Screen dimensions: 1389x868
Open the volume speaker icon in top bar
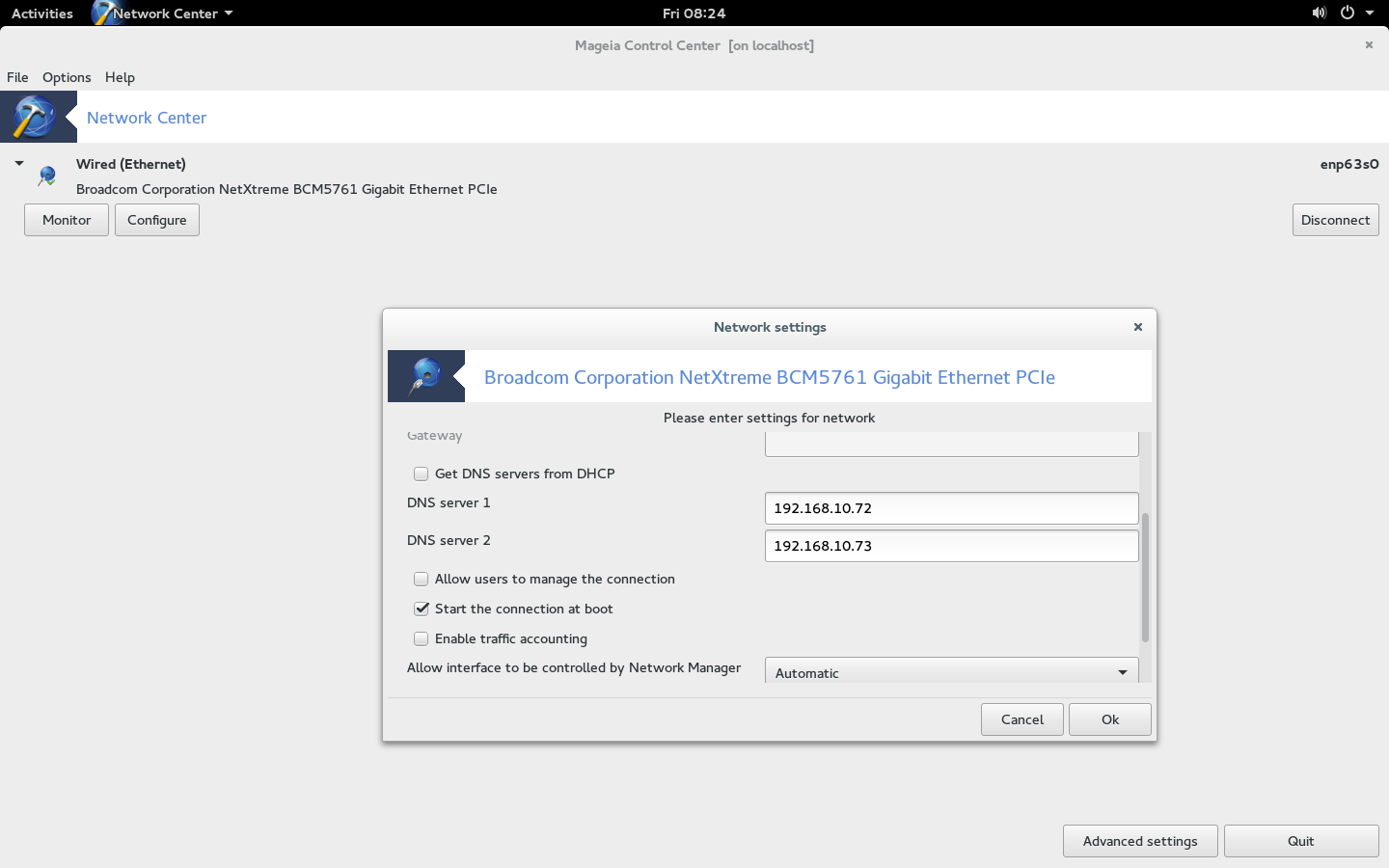(1319, 13)
